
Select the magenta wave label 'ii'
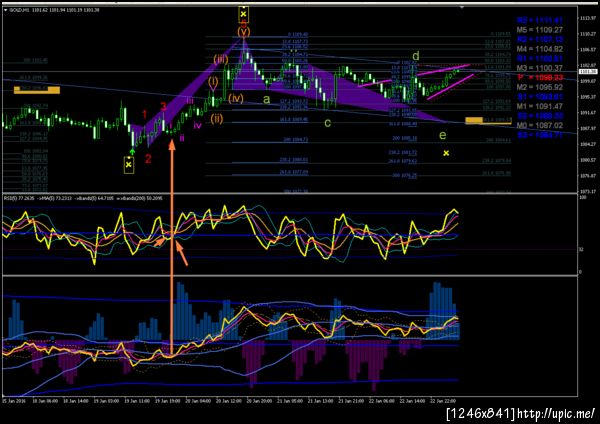(x=182, y=137)
